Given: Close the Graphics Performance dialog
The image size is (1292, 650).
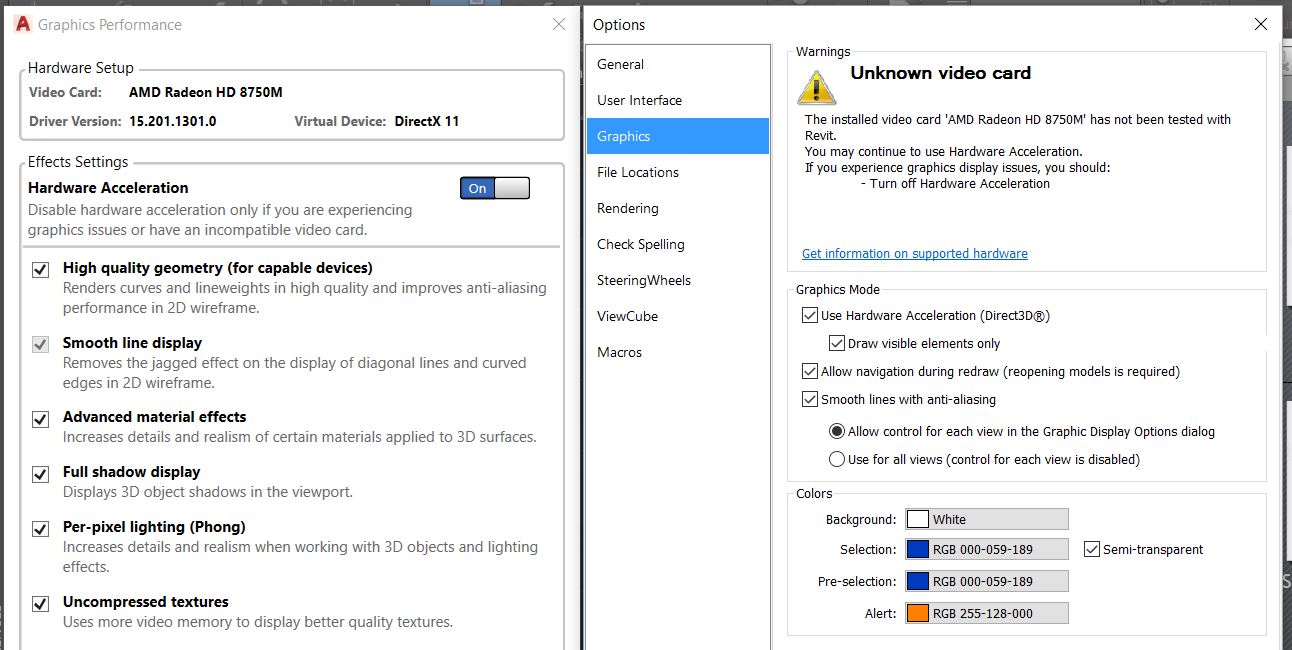Looking at the screenshot, I should click(559, 24).
